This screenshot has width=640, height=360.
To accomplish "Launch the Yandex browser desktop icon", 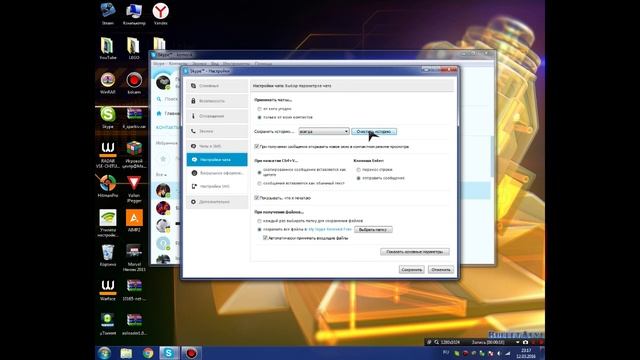I will click(x=160, y=13).
